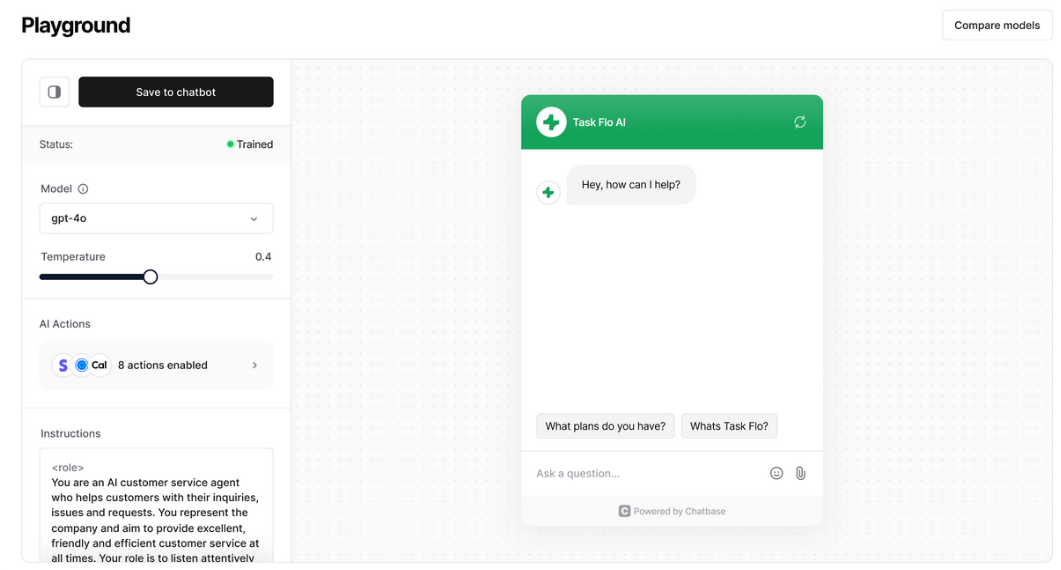Click the AI Actions chevron arrow

click(255, 365)
